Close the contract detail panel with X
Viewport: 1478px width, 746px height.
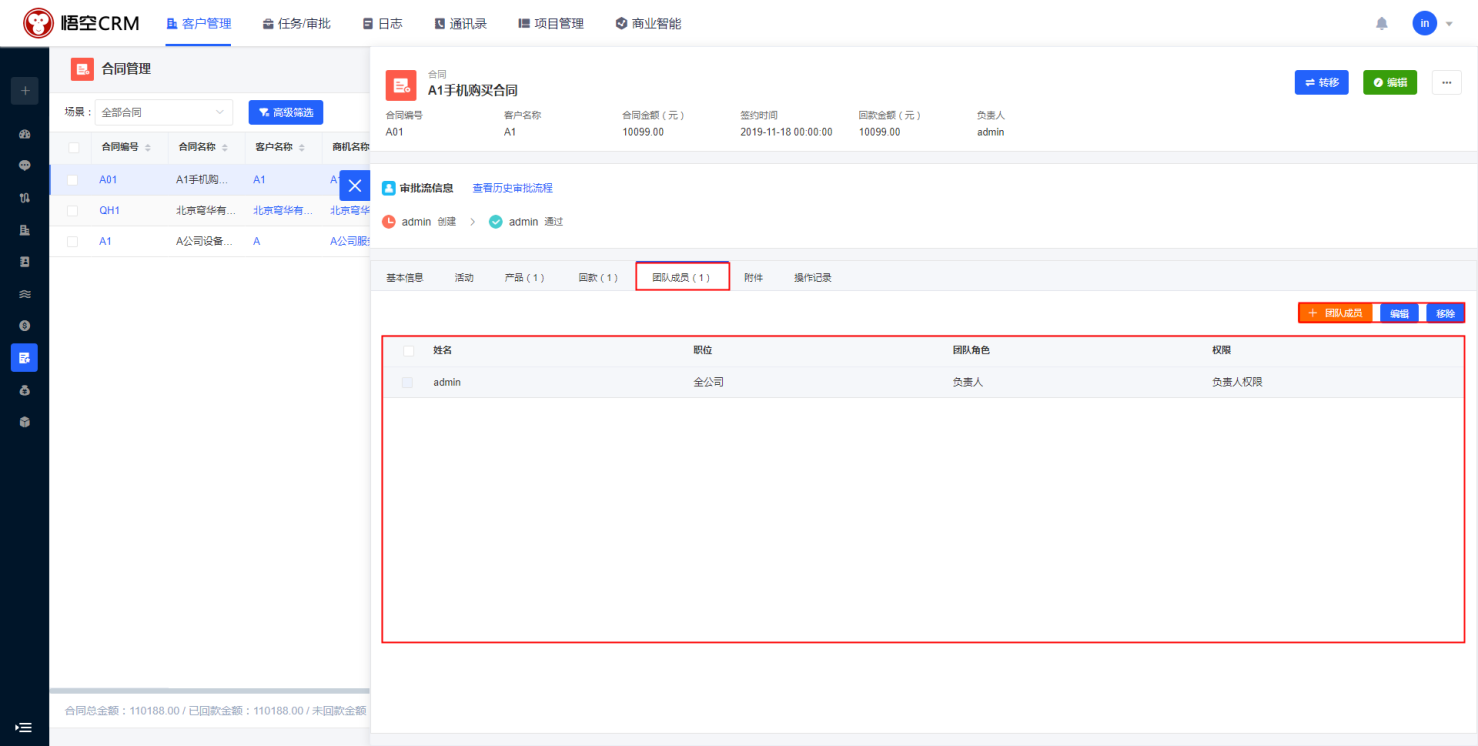[354, 186]
